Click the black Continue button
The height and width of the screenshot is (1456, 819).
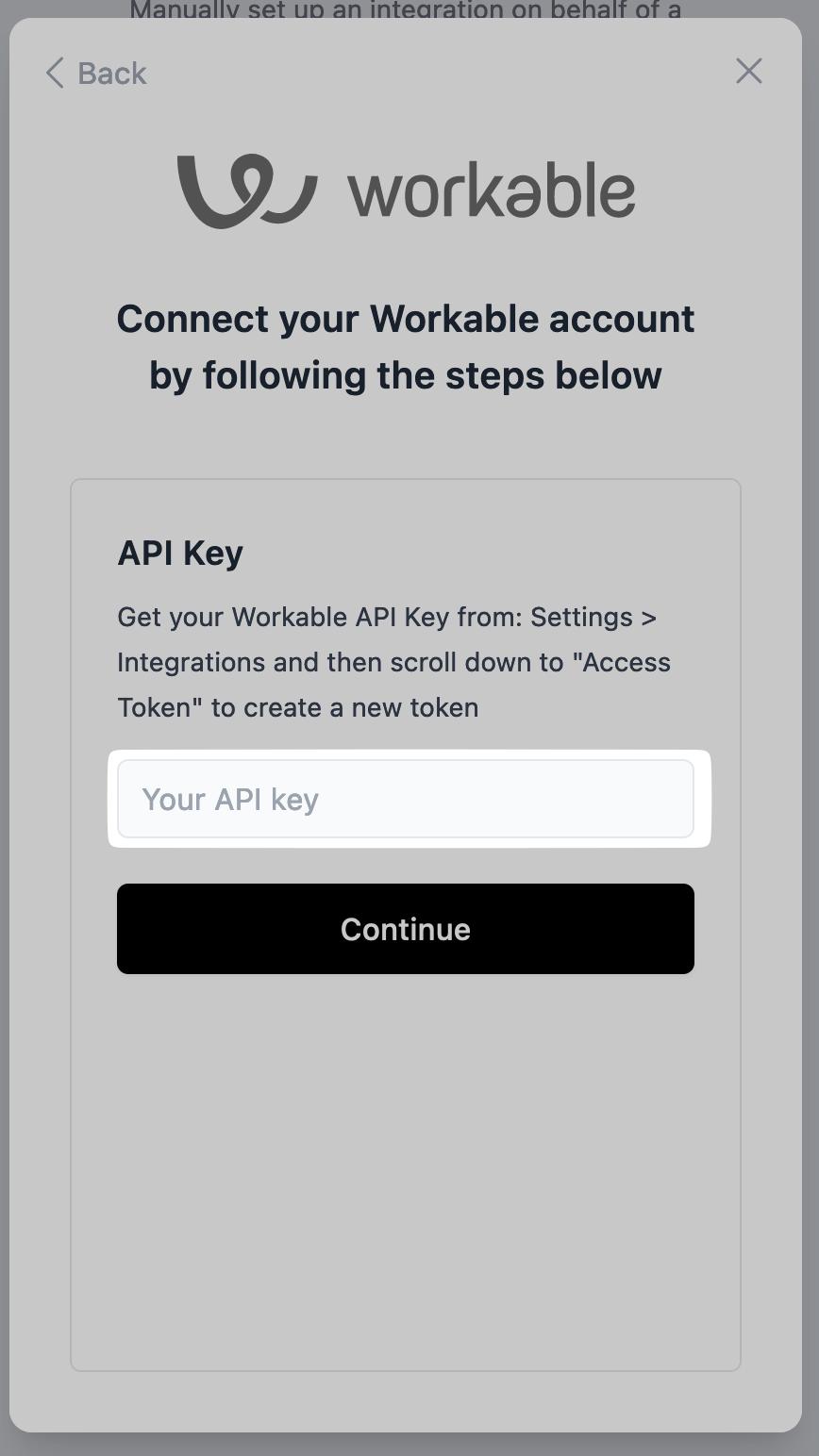coord(406,929)
